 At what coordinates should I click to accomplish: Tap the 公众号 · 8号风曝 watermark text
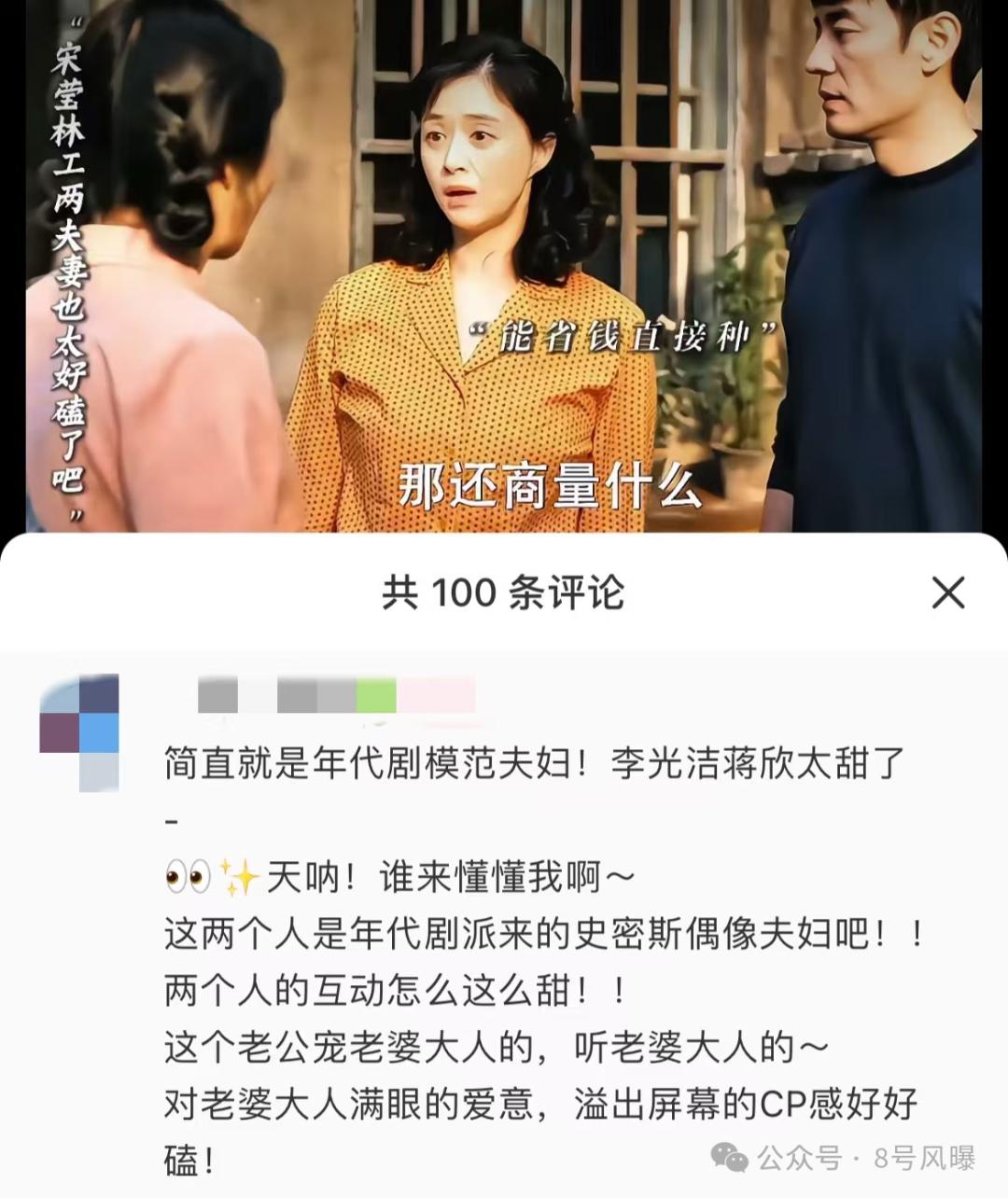click(866, 1158)
